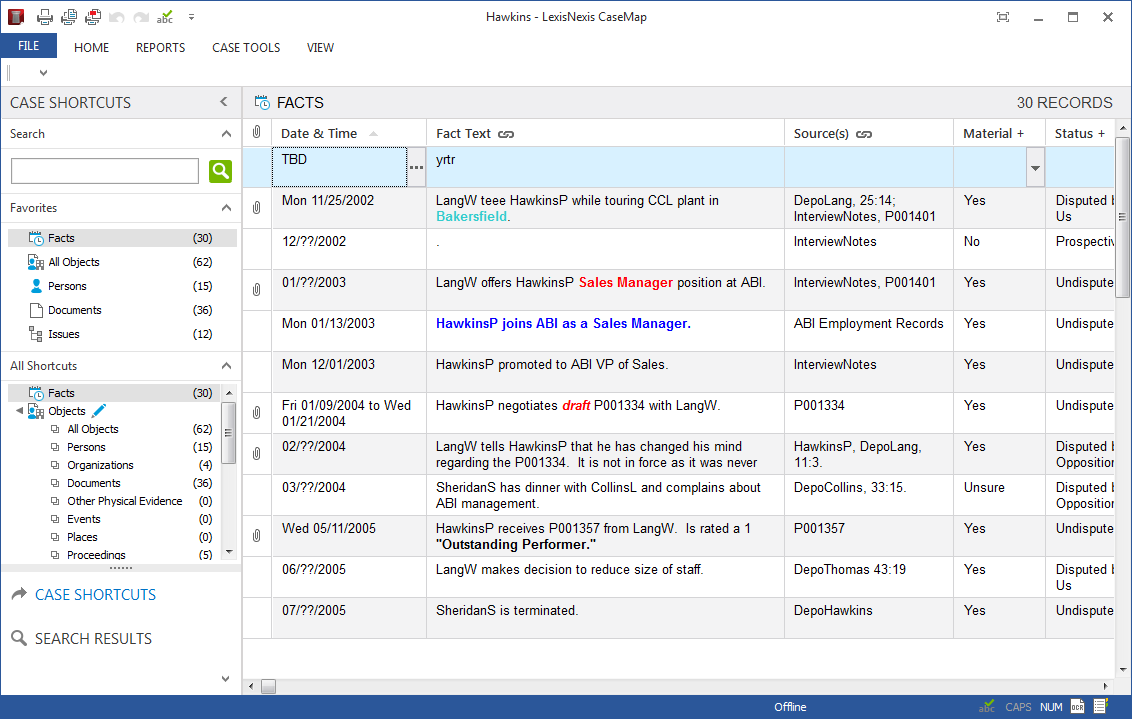The image size is (1132, 719).
Task: Switch to the REPORTS ribbon tab
Action: coord(160,48)
